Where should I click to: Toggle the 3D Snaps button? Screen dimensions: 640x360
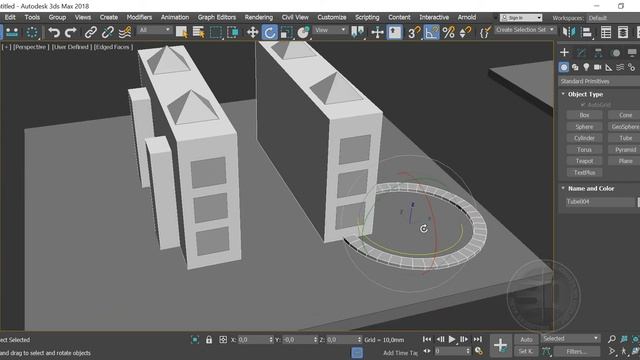coord(413,32)
